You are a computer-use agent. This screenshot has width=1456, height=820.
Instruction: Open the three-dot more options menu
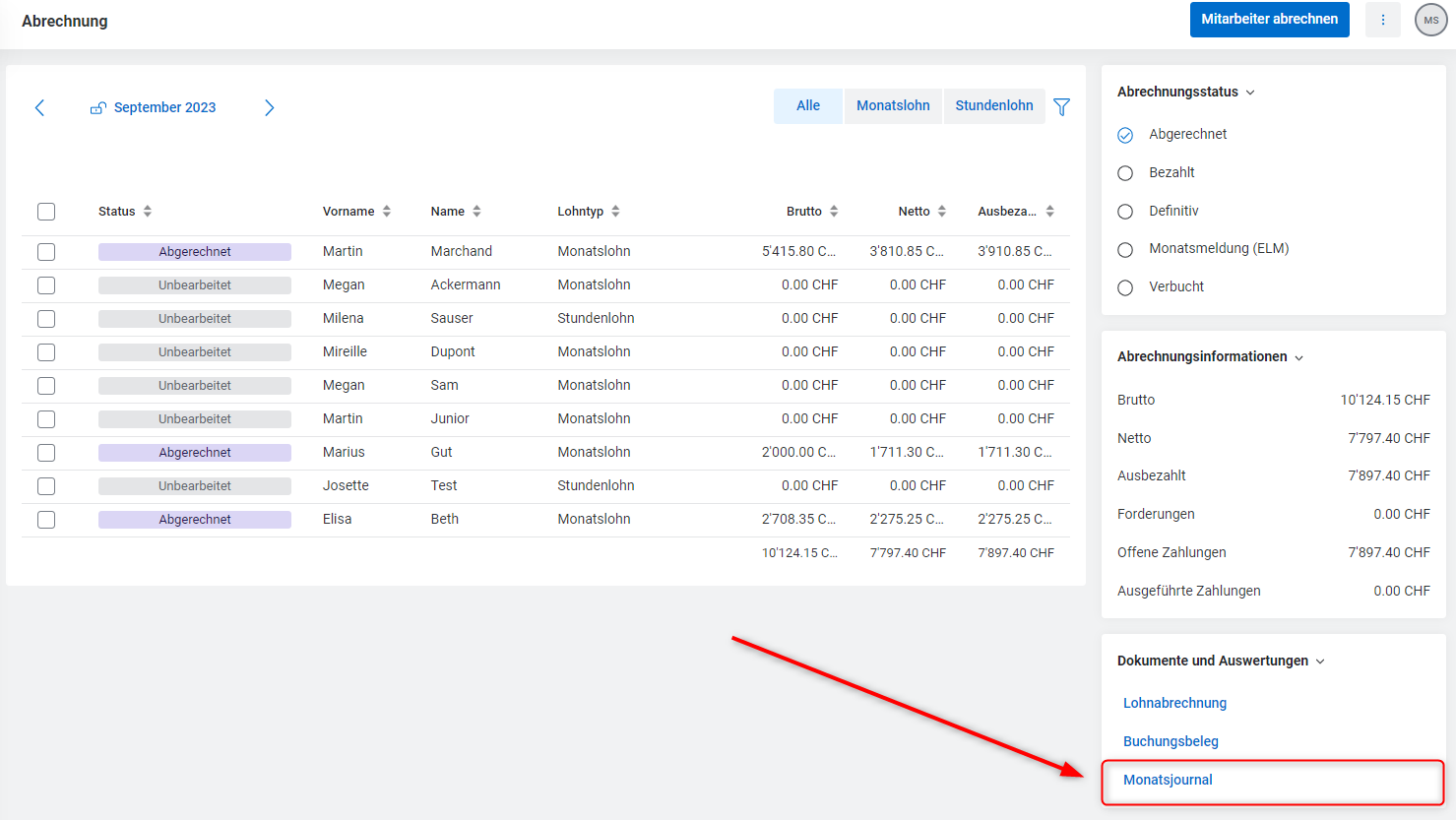[x=1382, y=20]
